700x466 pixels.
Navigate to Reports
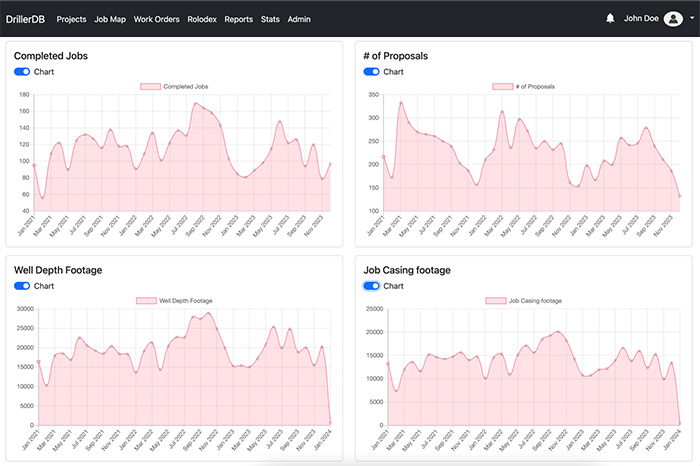point(239,19)
